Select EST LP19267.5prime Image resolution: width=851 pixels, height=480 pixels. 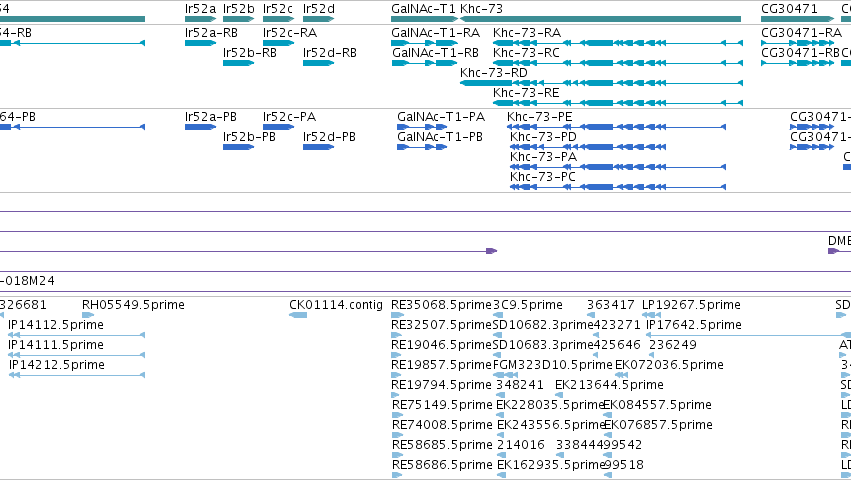(x=691, y=305)
